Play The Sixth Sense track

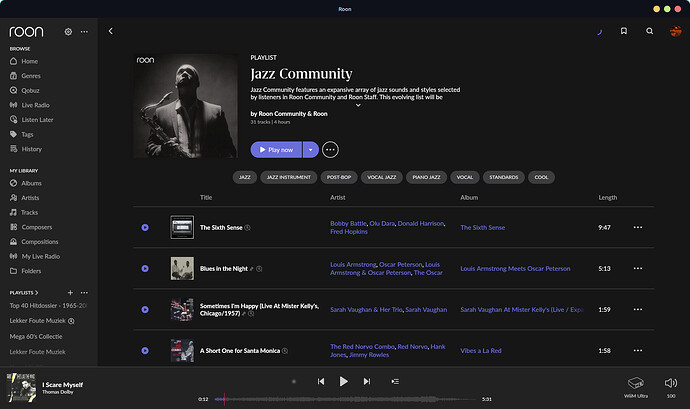(145, 228)
